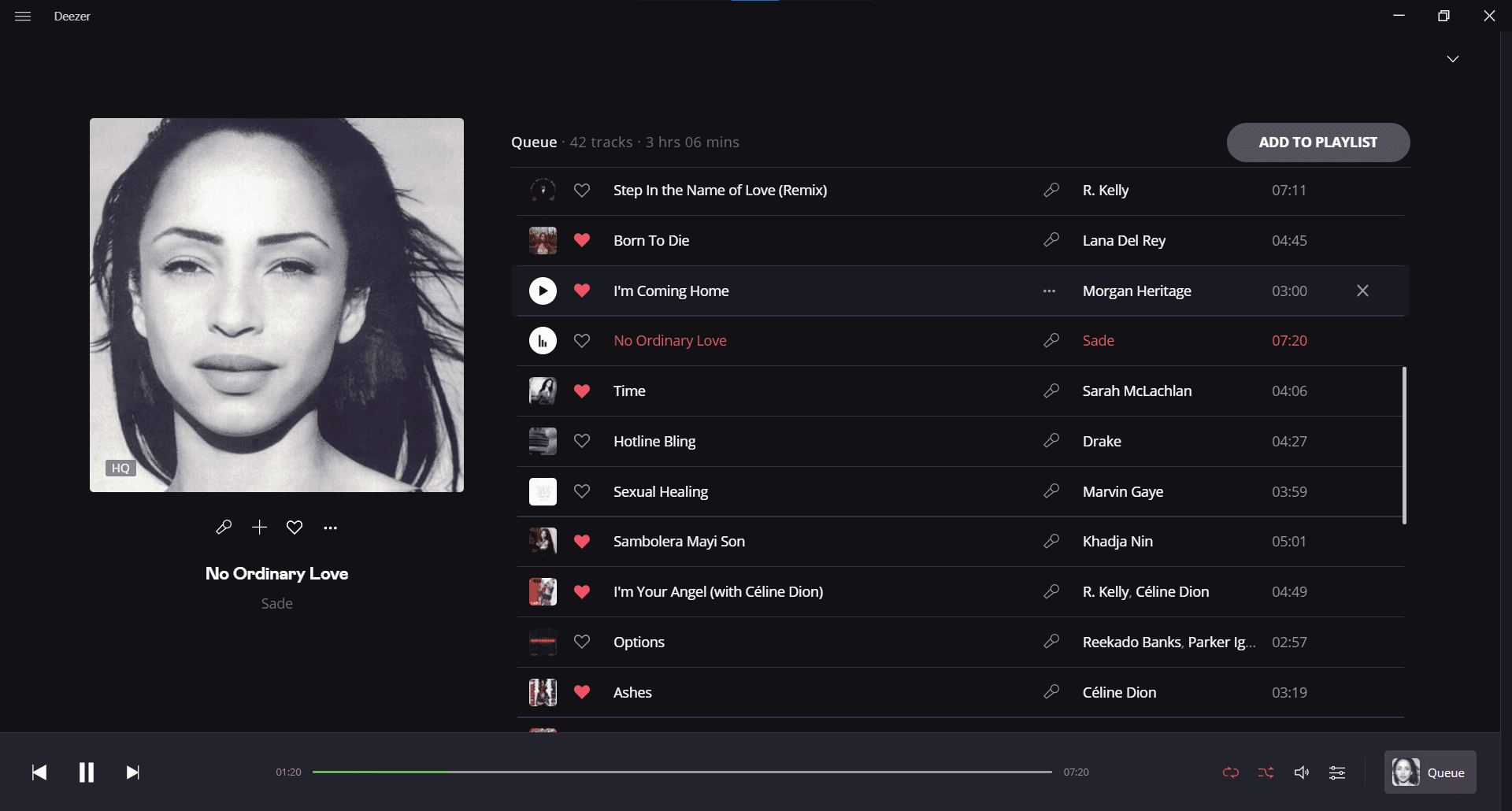Toggle shuffle mode in the player bar
Viewport: 1512px width, 811px height.
tap(1266, 772)
